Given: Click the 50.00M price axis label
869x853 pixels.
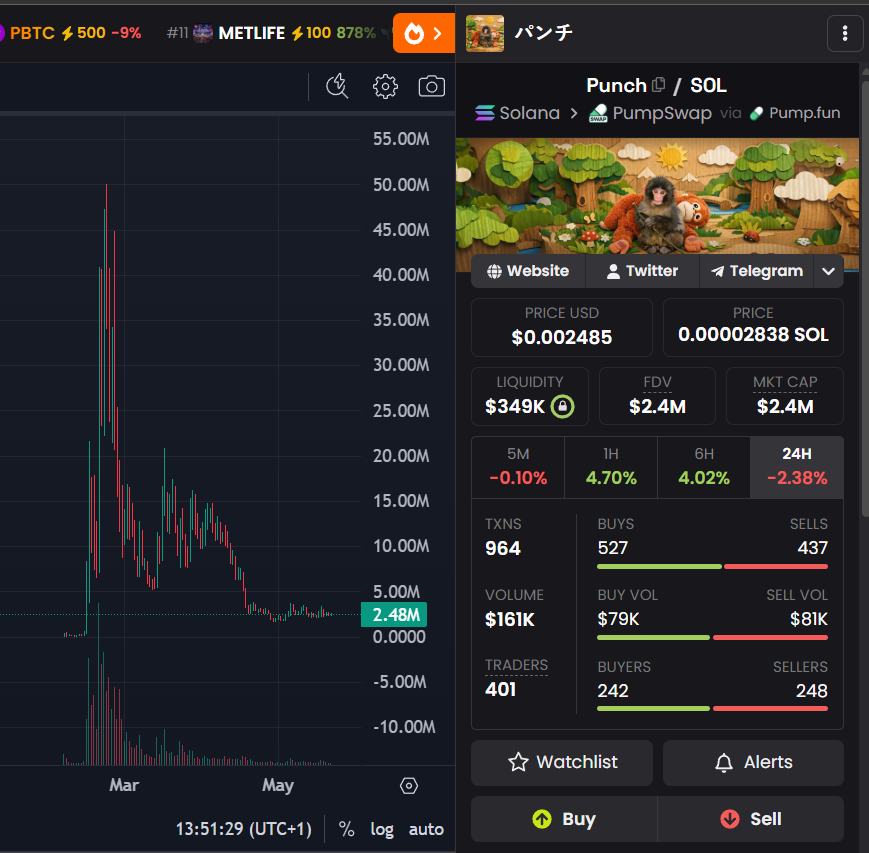Looking at the screenshot, I should (401, 185).
